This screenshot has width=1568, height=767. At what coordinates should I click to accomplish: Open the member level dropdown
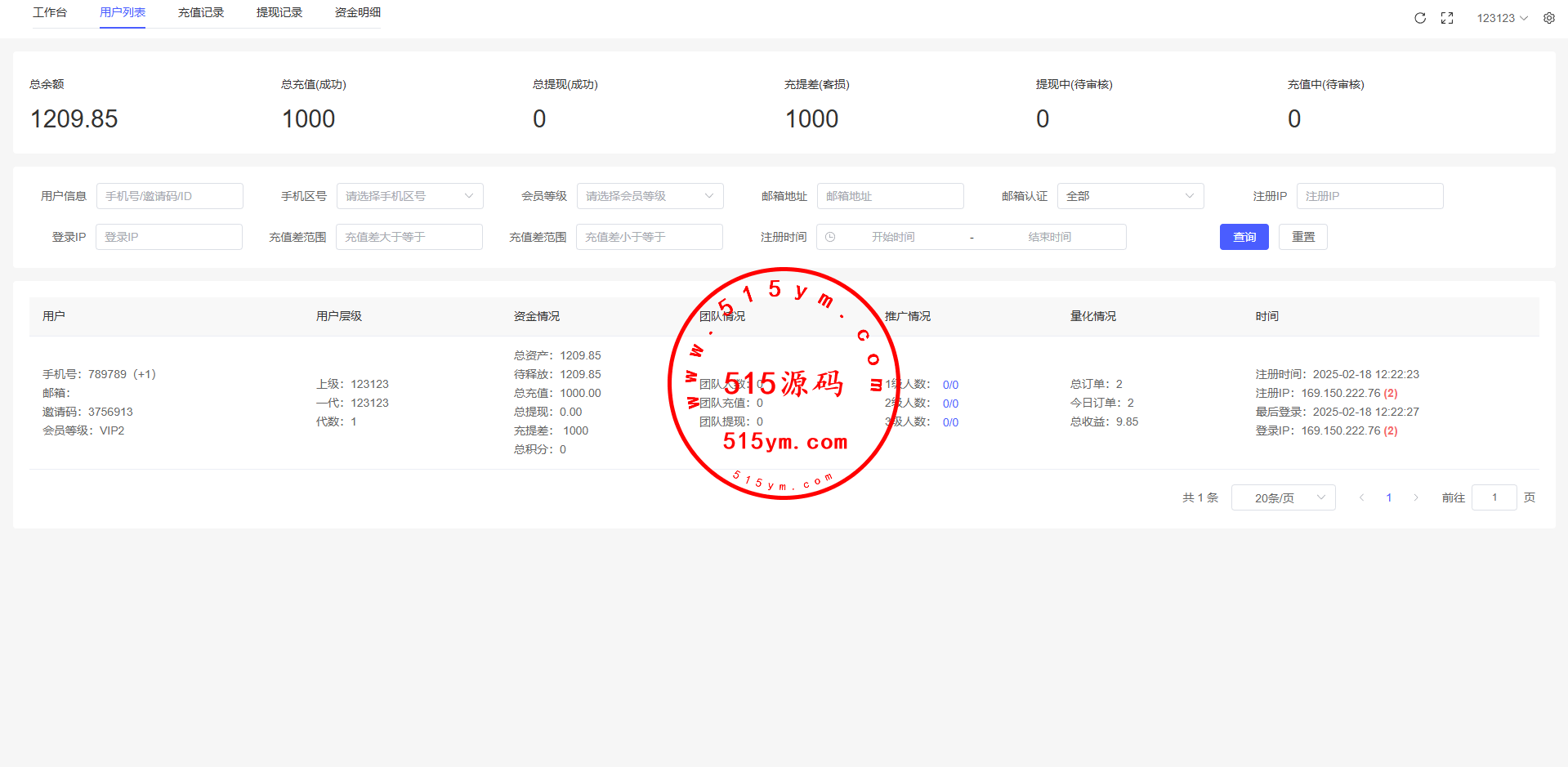click(650, 196)
